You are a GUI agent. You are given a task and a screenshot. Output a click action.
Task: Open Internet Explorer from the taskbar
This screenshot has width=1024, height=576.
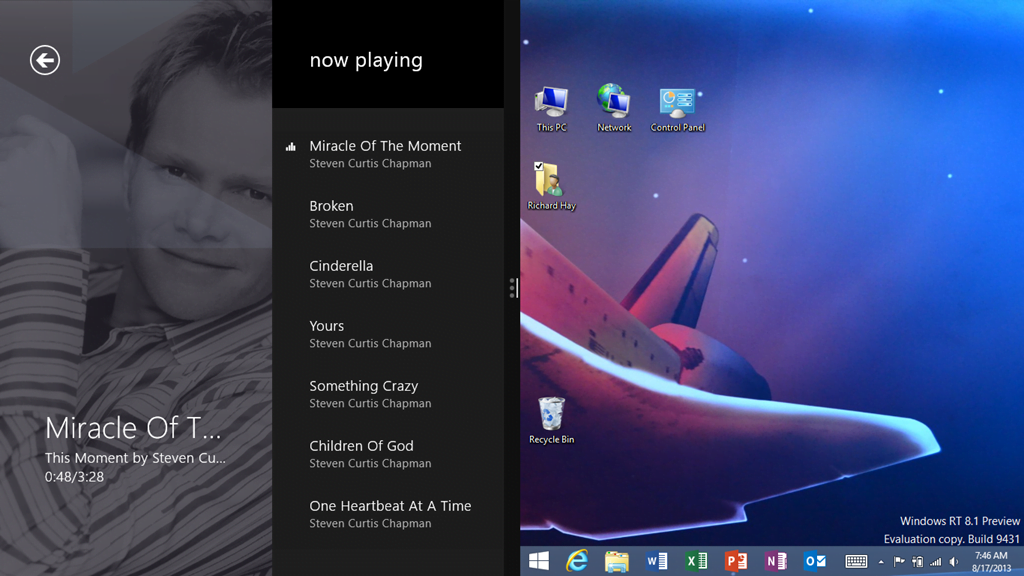click(577, 561)
